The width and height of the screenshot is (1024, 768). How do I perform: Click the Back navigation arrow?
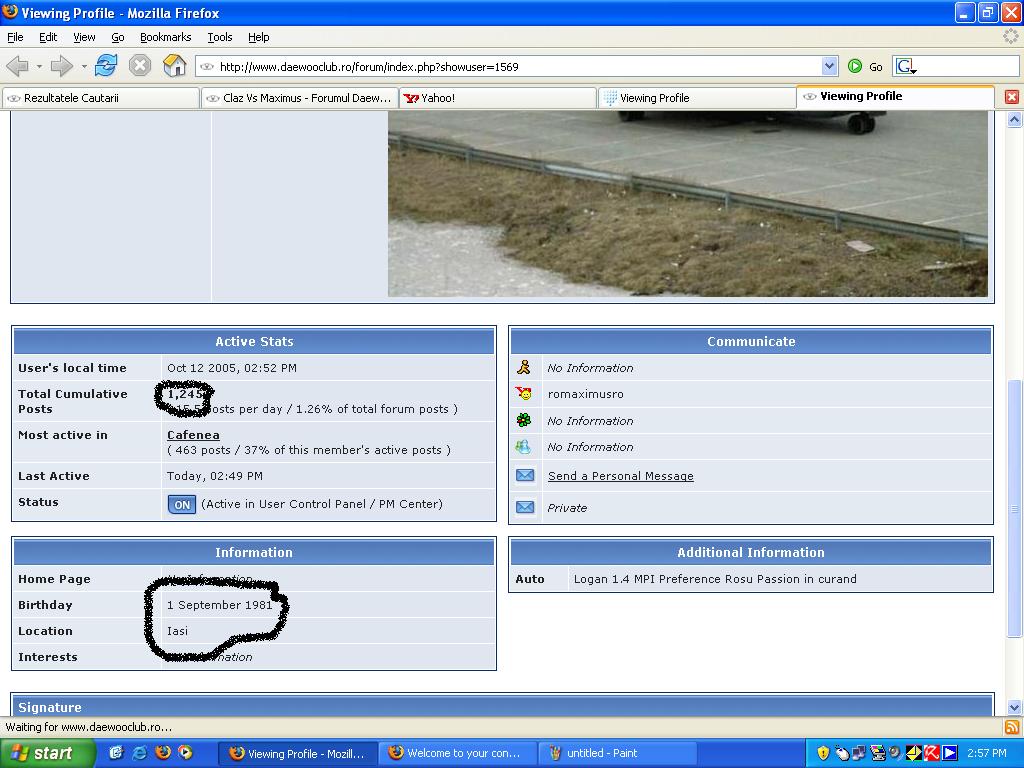tap(17, 66)
